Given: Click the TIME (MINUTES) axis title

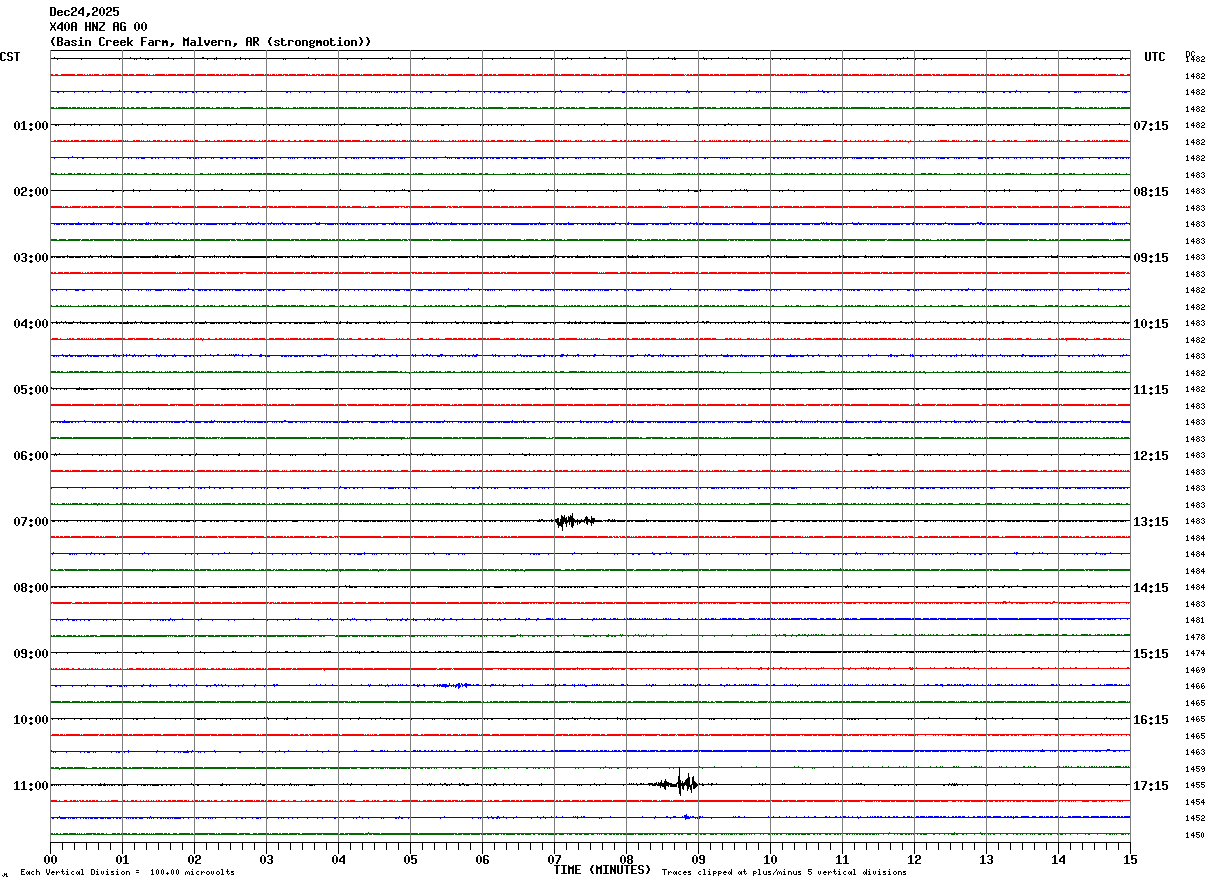Looking at the screenshot, I should tap(602, 870).
